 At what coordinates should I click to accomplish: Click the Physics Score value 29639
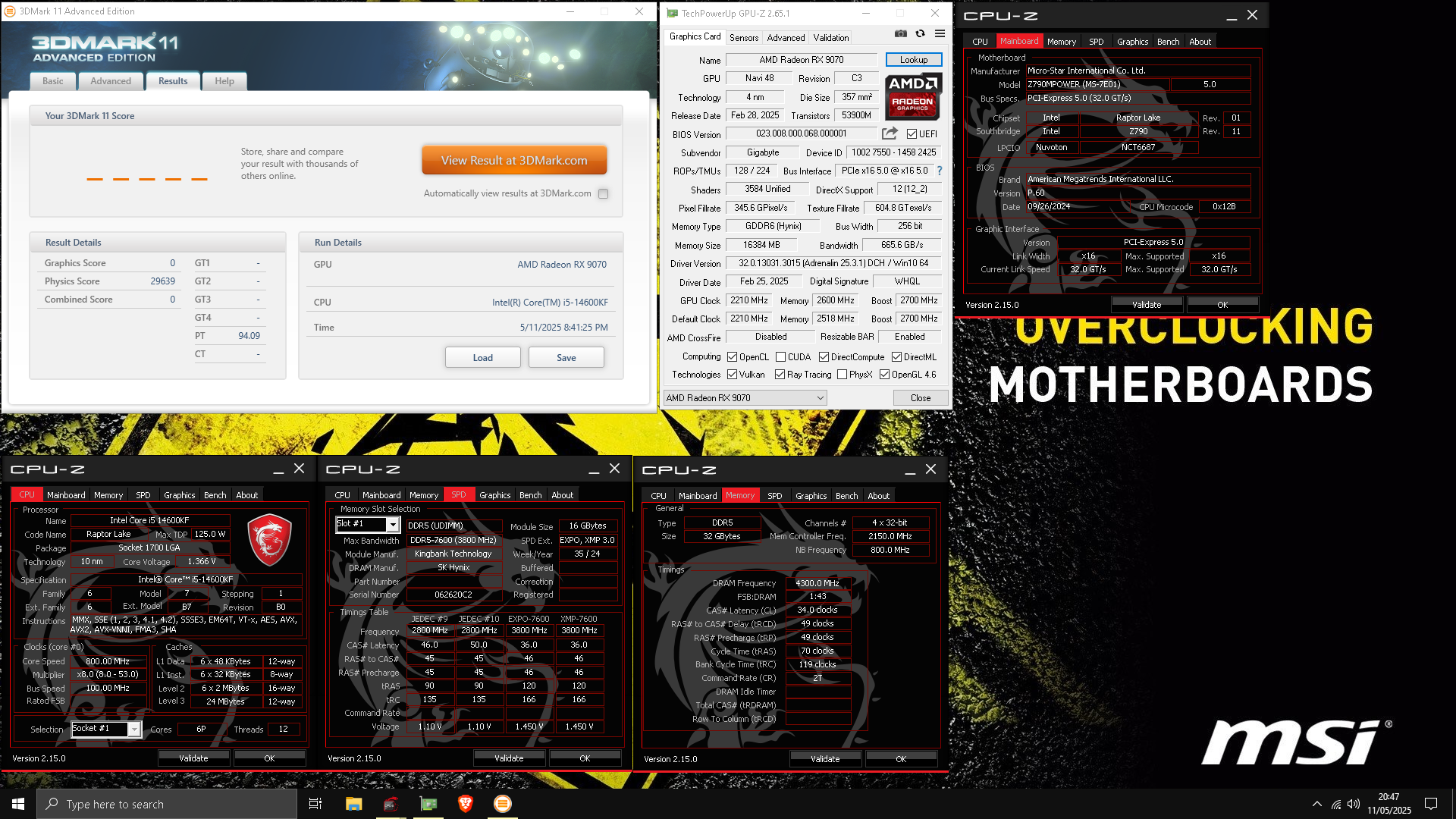click(162, 281)
